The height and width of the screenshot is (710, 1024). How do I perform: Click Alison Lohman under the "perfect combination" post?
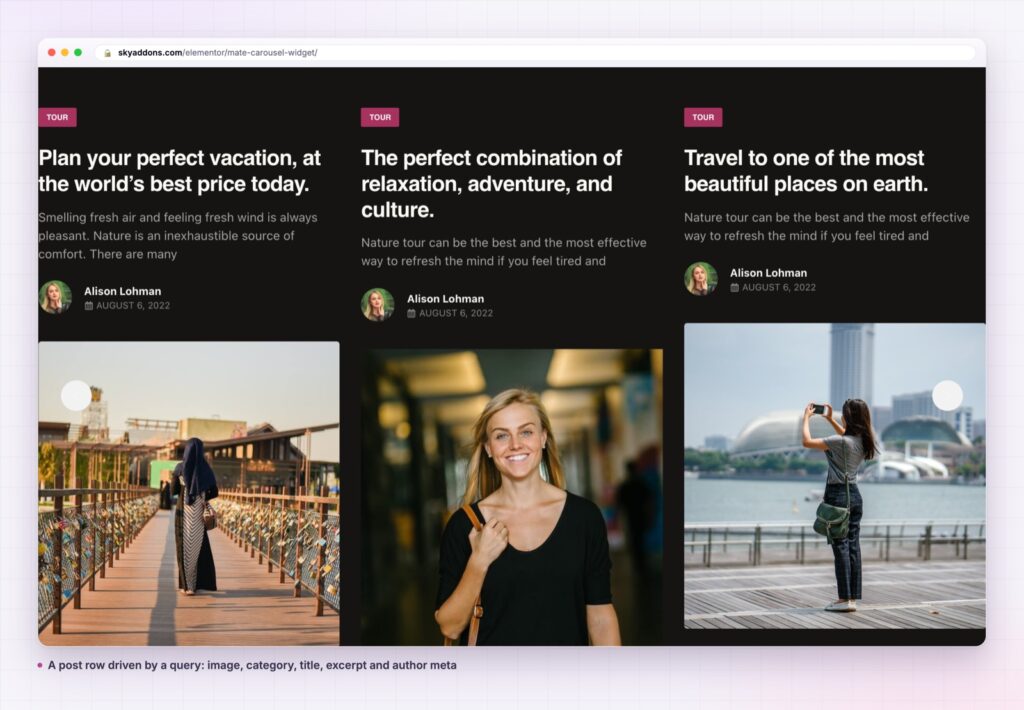click(445, 299)
